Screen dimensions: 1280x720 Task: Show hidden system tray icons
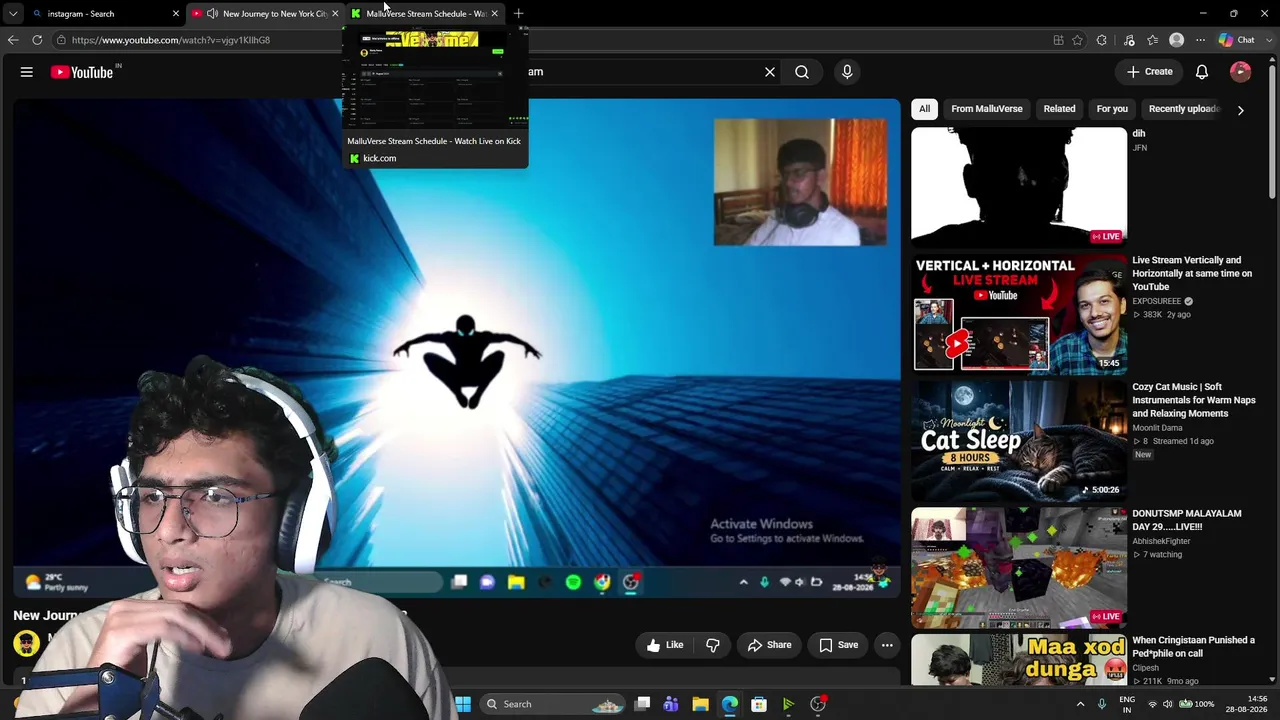[1080, 704]
